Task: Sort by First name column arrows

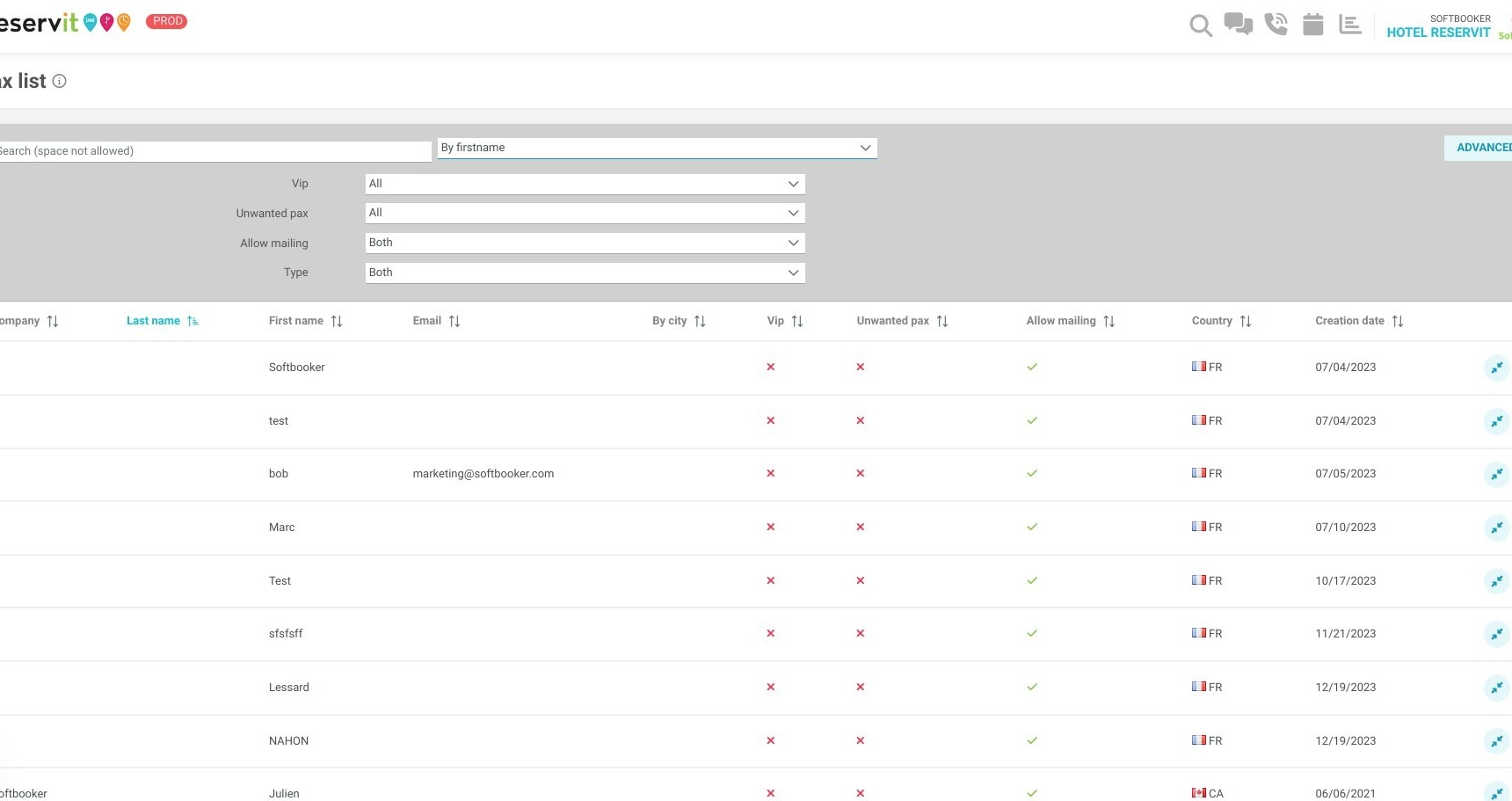Action: 337,321
